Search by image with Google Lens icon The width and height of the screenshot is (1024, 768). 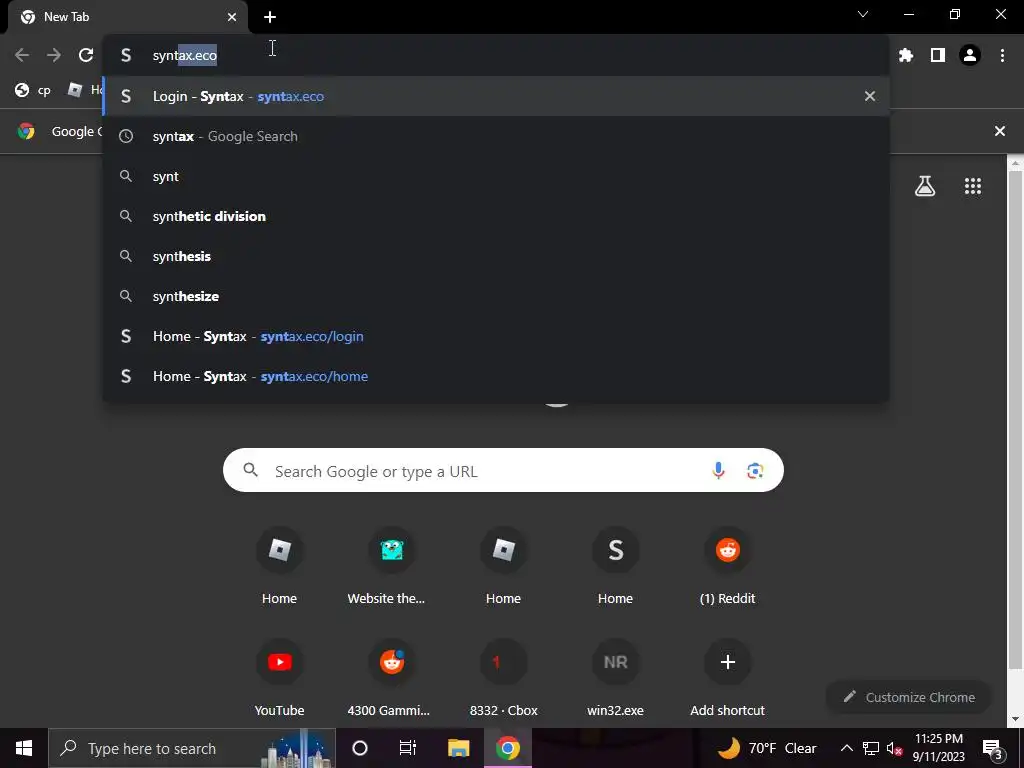755,470
